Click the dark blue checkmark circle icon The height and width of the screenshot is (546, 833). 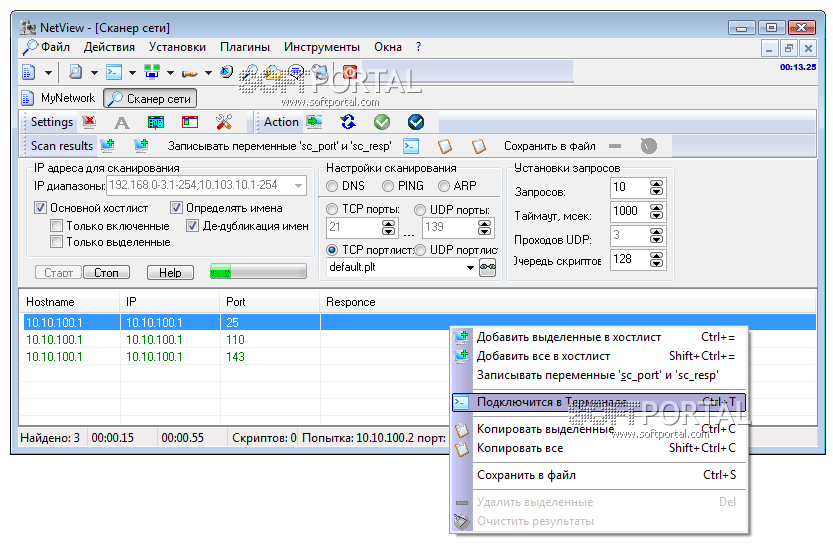click(416, 122)
